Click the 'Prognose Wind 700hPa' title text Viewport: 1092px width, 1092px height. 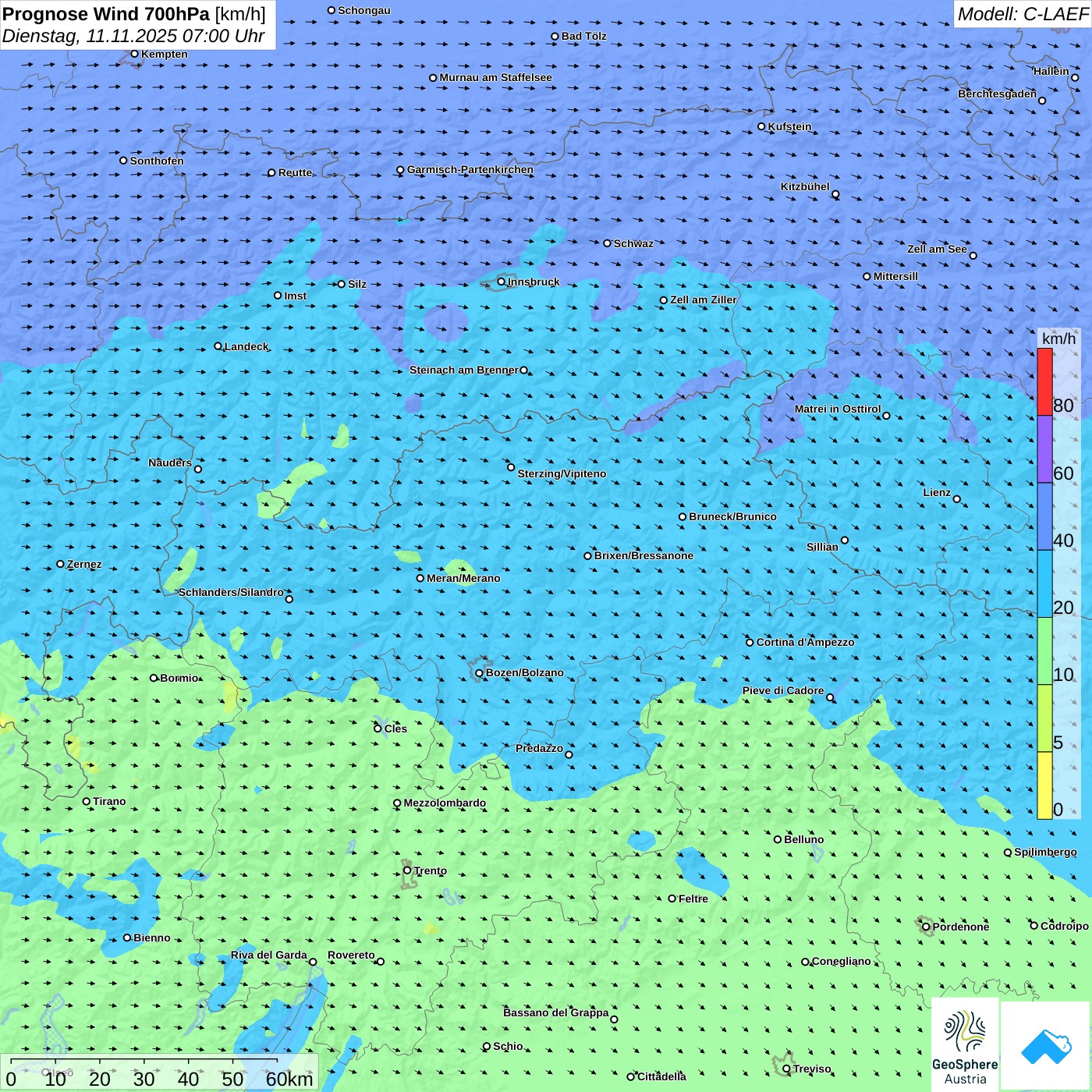107,14
